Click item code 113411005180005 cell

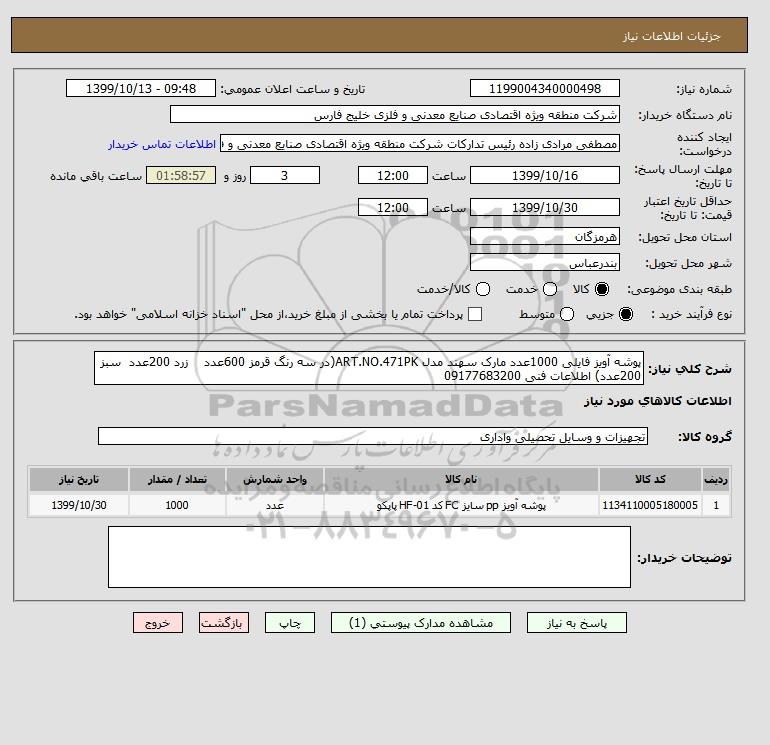click(650, 505)
